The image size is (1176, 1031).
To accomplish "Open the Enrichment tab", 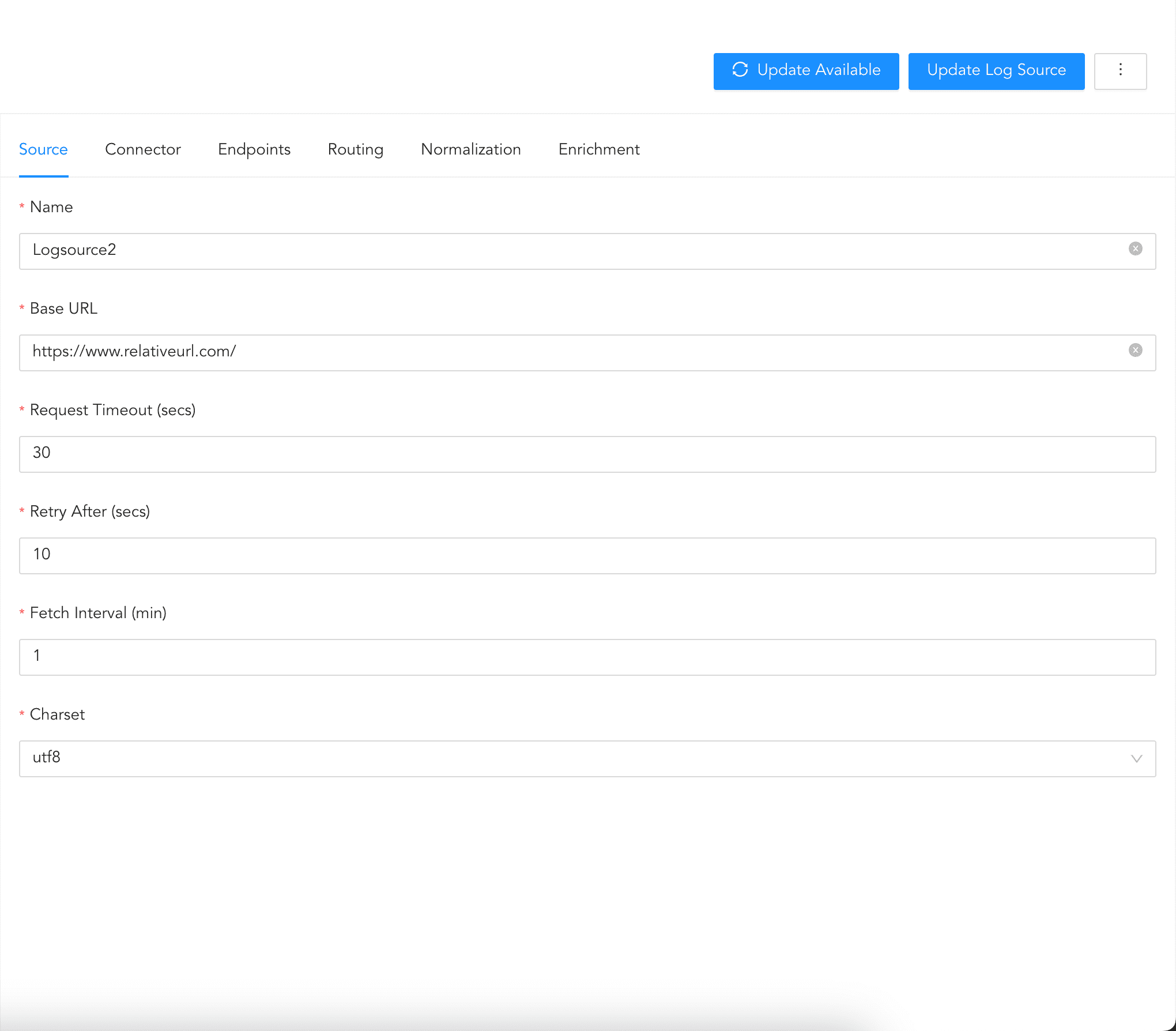I will tap(598, 149).
